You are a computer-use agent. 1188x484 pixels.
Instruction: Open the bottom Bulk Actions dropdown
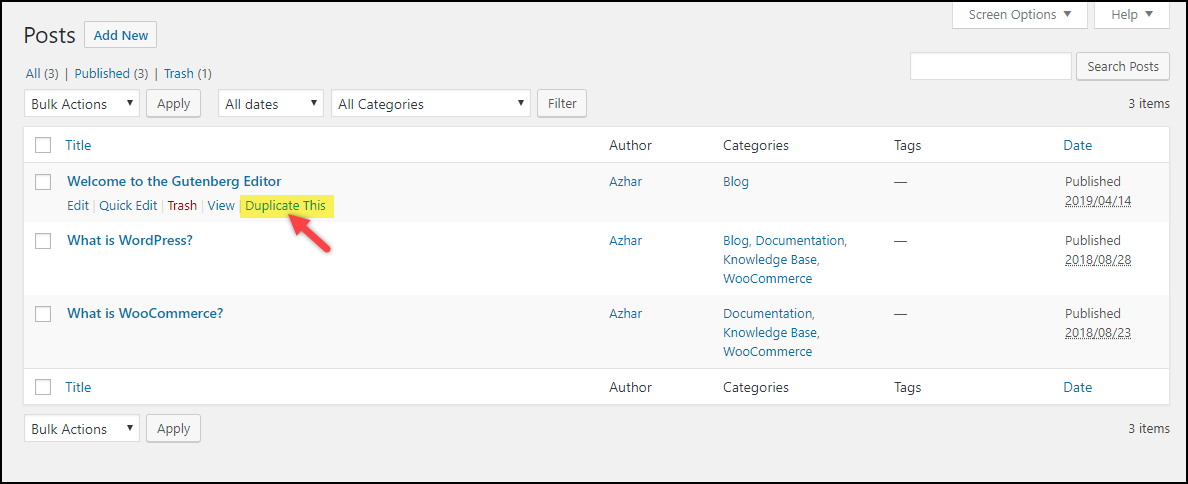click(82, 429)
